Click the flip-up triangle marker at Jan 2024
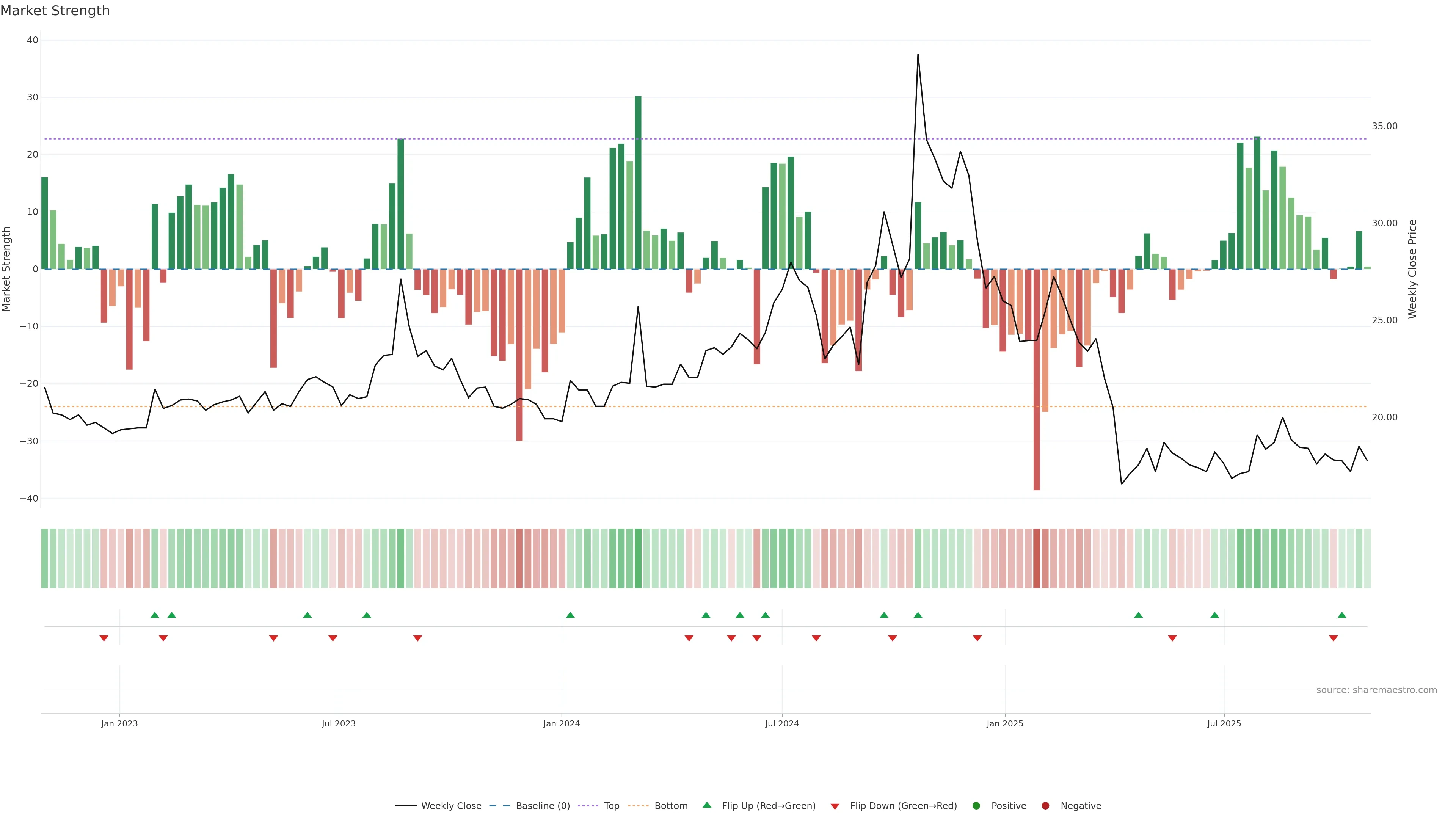Screen dimensions: 1456x819 pos(570,615)
